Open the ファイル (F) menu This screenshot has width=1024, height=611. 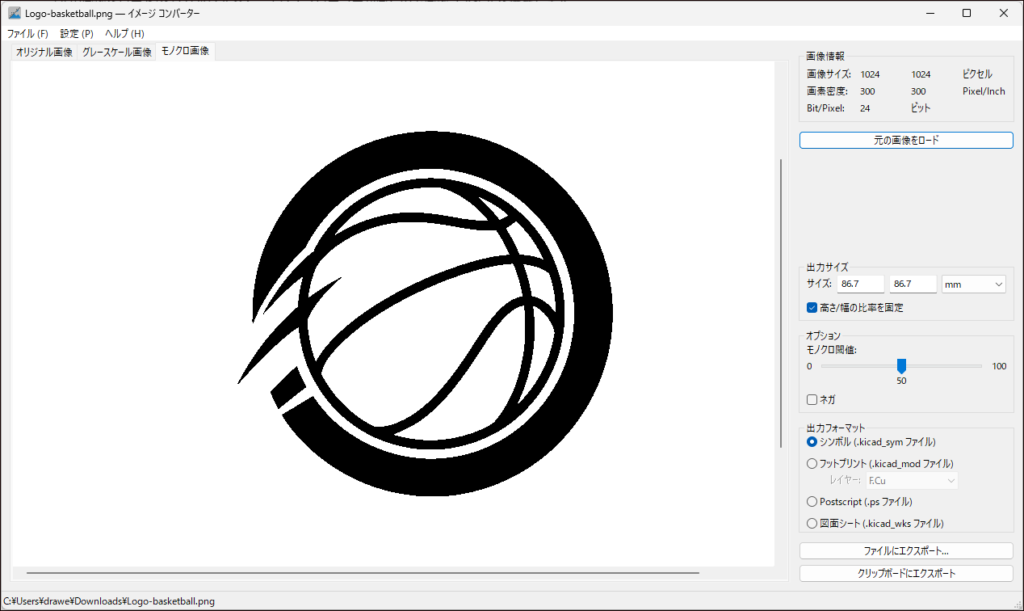pyautogui.click(x=28, y=33)
